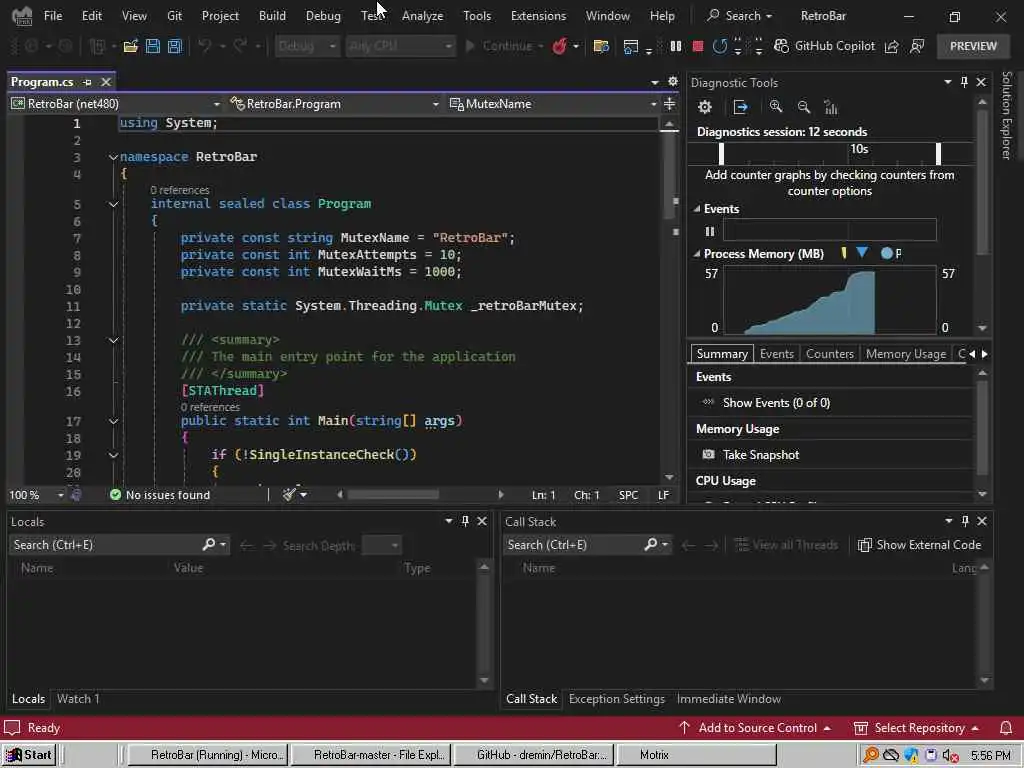Screen dimensions: 1024x768
Task: Click Save All toolbar icon
Action: click(174, 46)
